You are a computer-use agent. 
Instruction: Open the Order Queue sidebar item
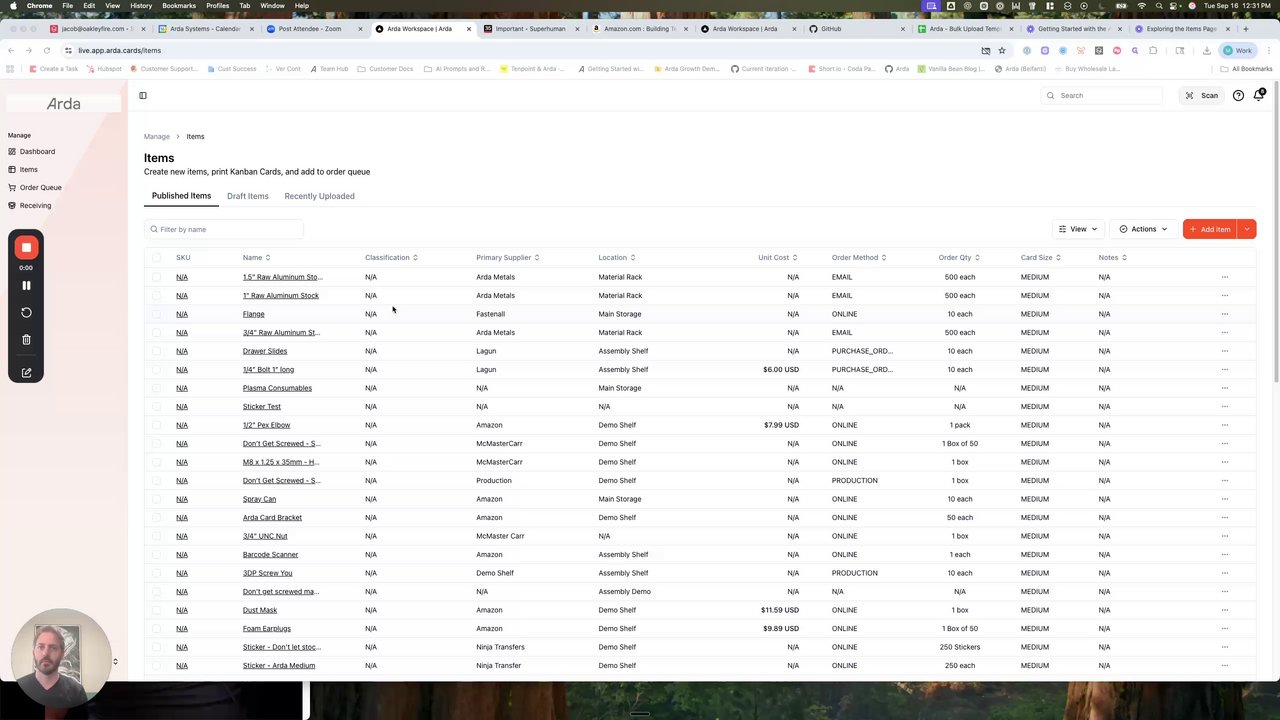point(40,188)
